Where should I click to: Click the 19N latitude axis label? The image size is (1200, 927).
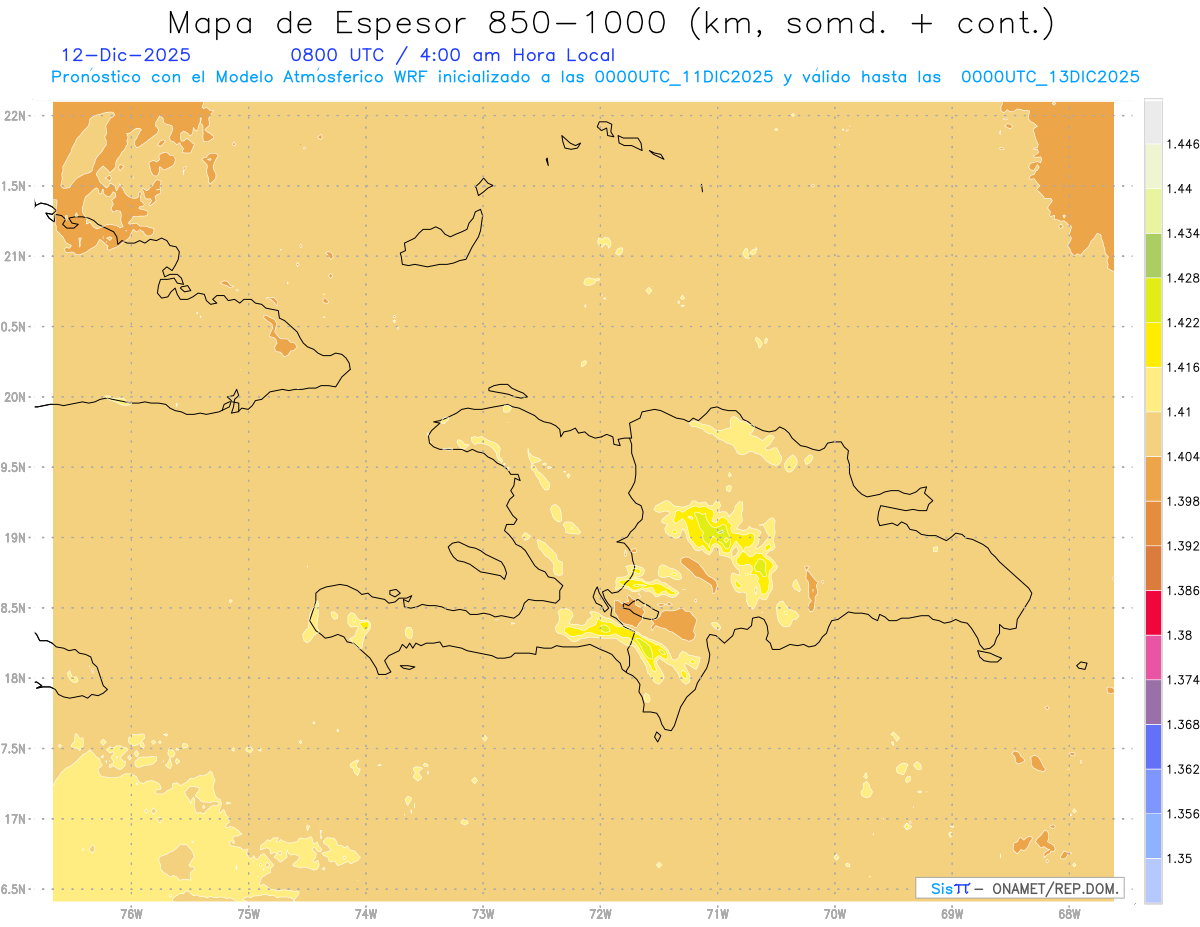[16, 537]
